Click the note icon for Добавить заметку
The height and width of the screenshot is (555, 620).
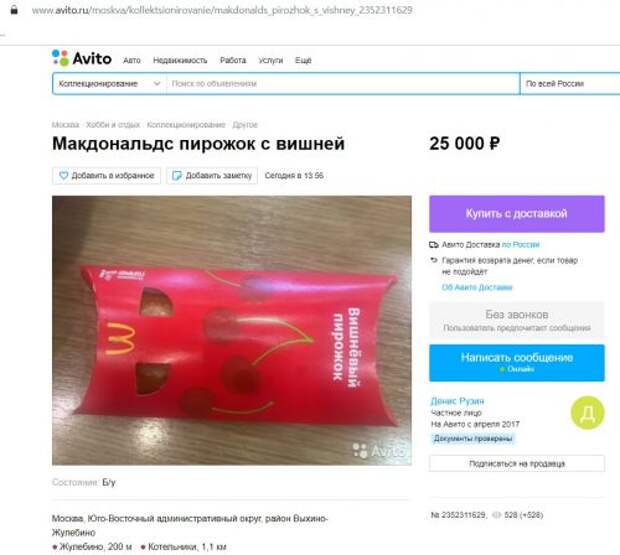pos(177,176)
